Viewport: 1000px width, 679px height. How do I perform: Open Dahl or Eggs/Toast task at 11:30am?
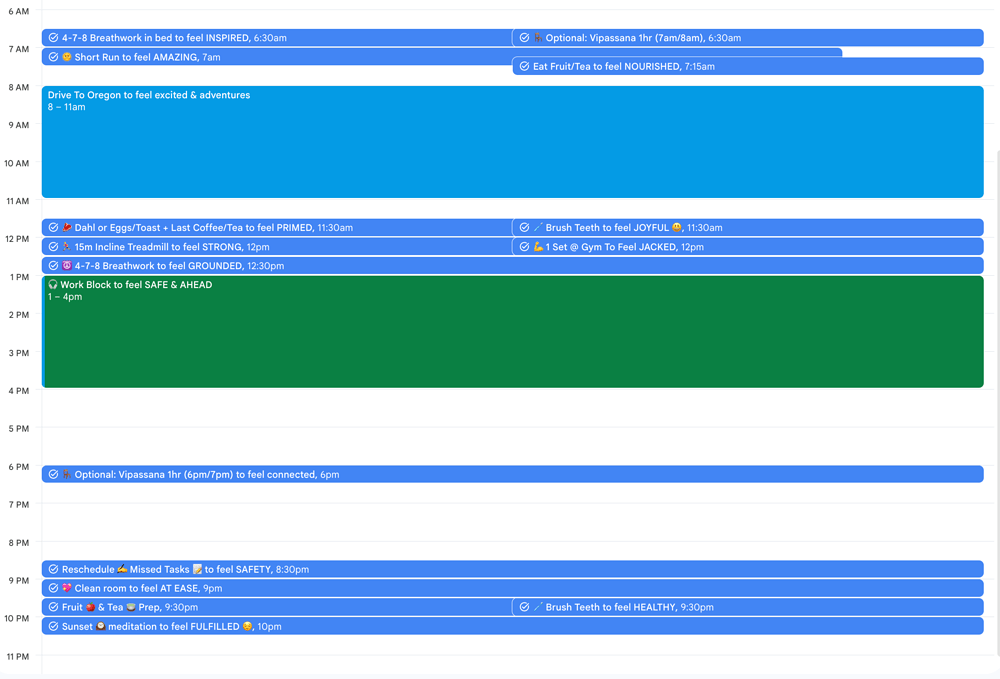point(277,228)
